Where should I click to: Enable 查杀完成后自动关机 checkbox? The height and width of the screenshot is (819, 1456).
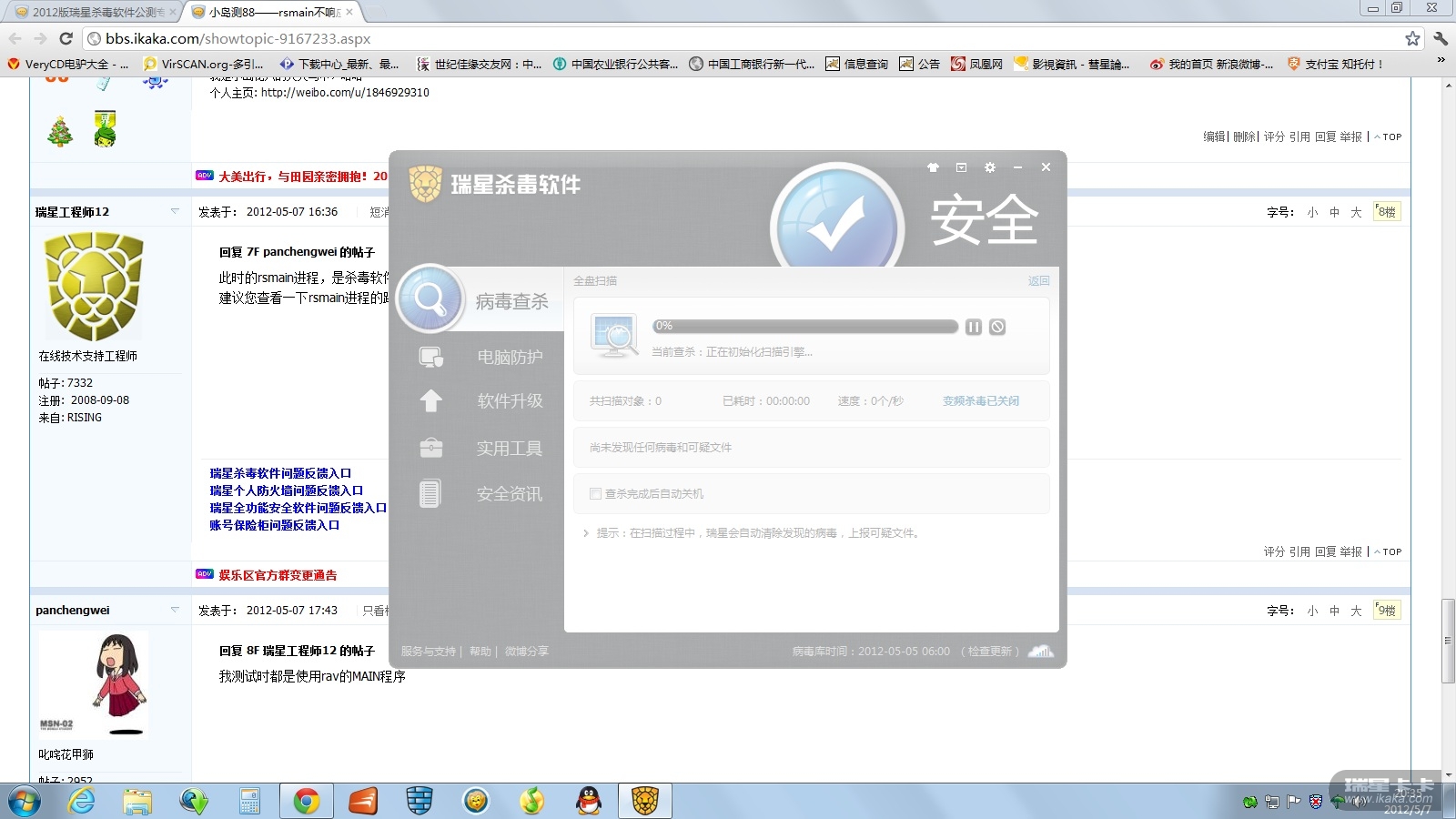595,494
